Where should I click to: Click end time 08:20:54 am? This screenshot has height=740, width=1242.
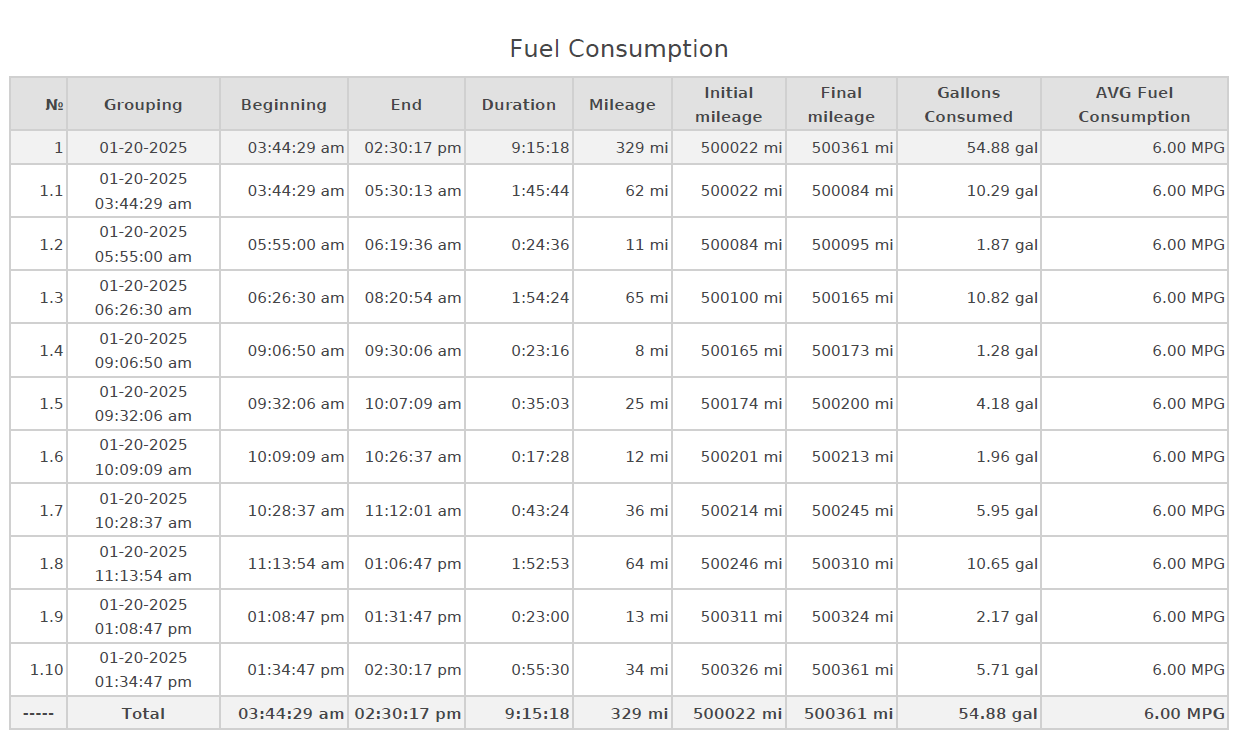[413, 298]
